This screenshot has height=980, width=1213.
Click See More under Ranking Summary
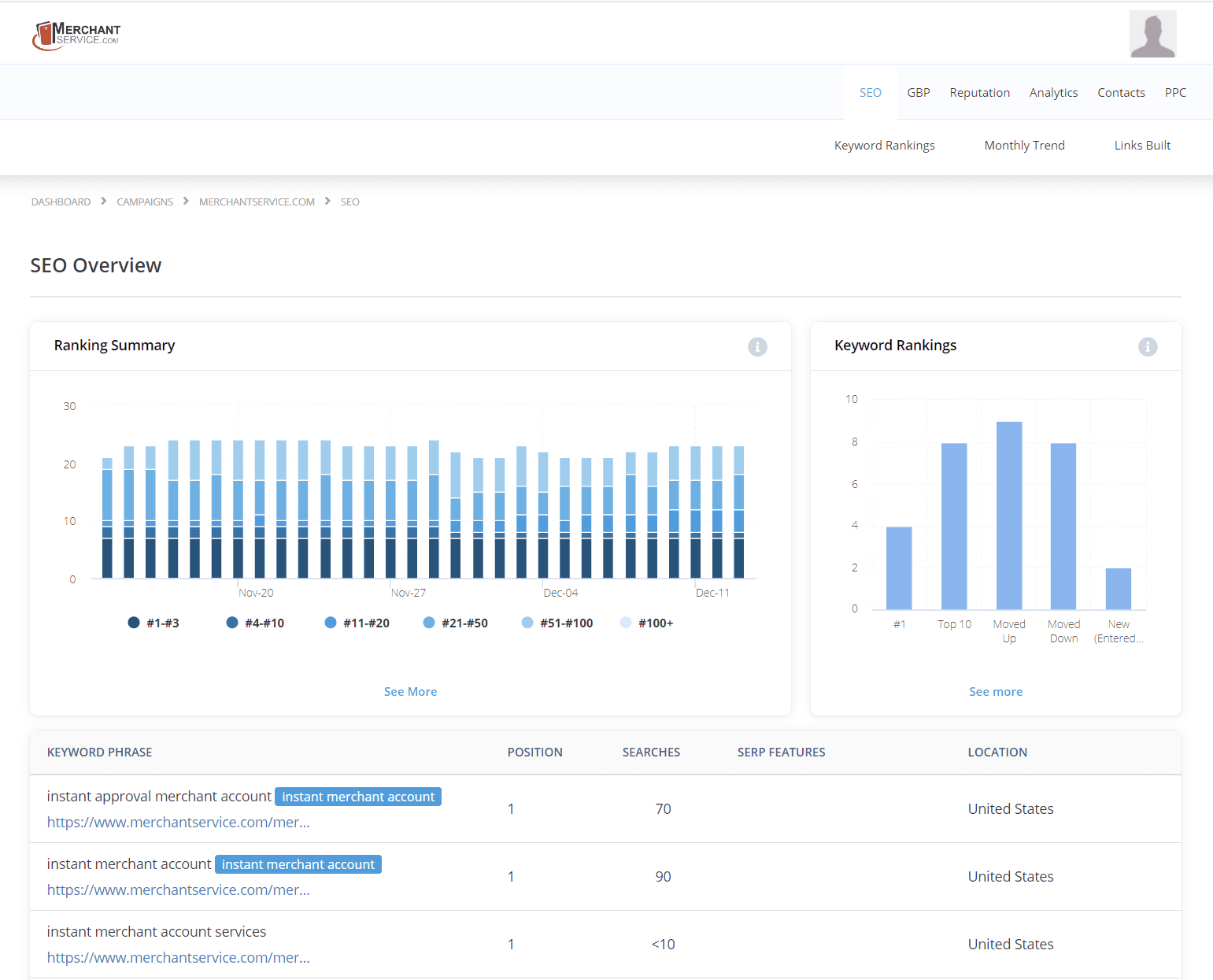pyautogui.click(x=410, y=691)
